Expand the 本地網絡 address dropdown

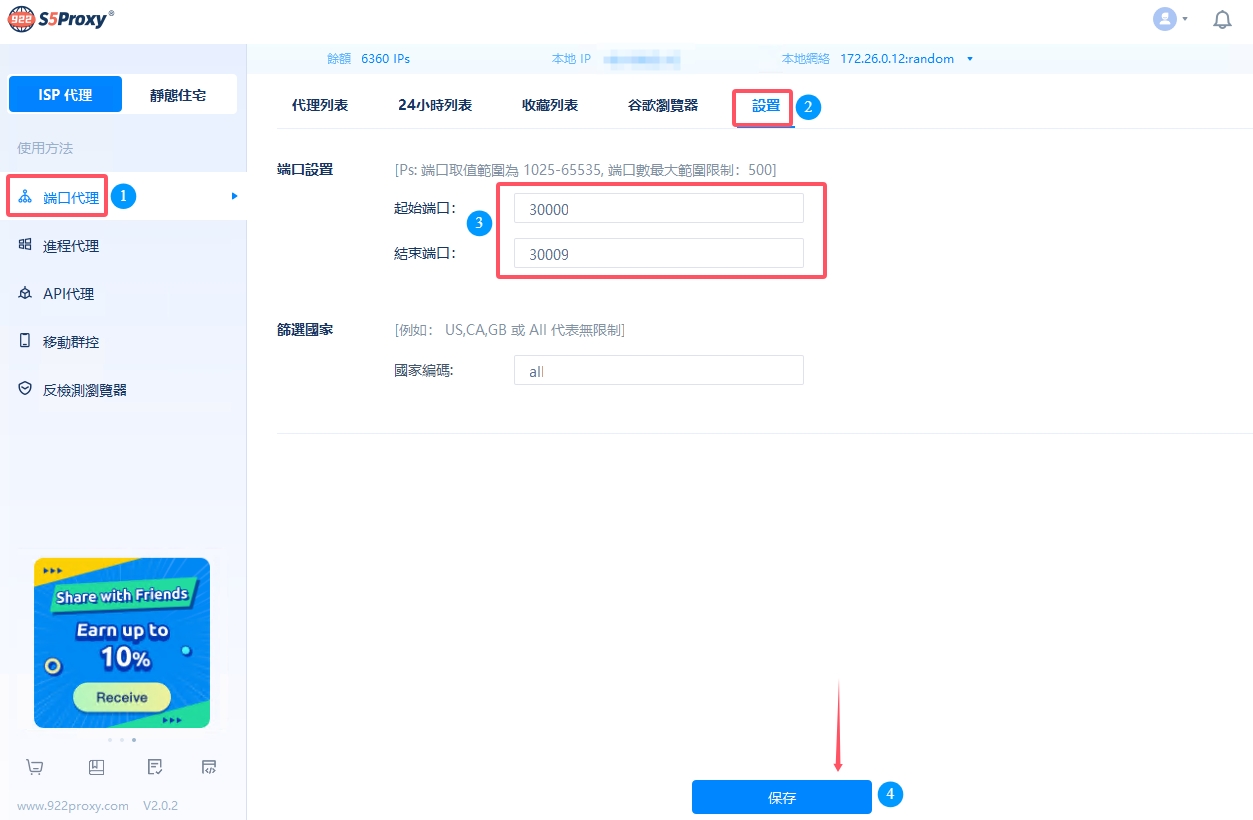pyautogui.click(x=969, y=59)
